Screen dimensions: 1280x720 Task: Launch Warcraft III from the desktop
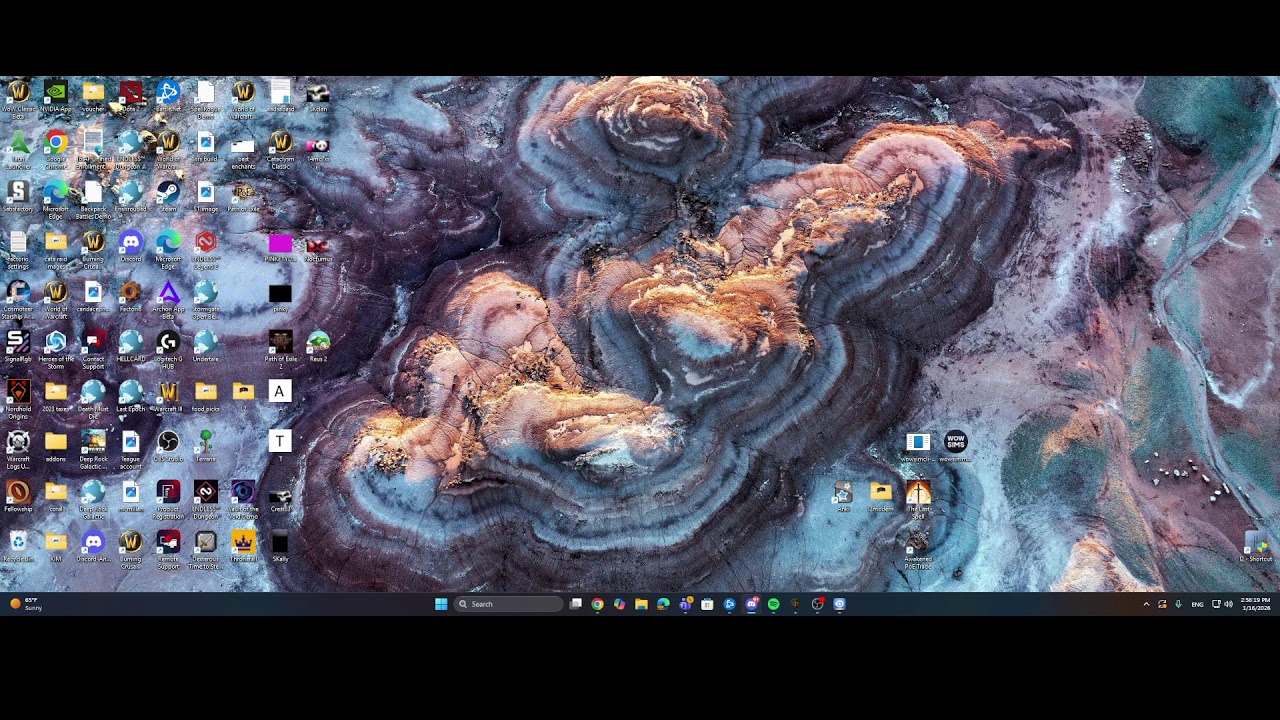click(168, 397)
